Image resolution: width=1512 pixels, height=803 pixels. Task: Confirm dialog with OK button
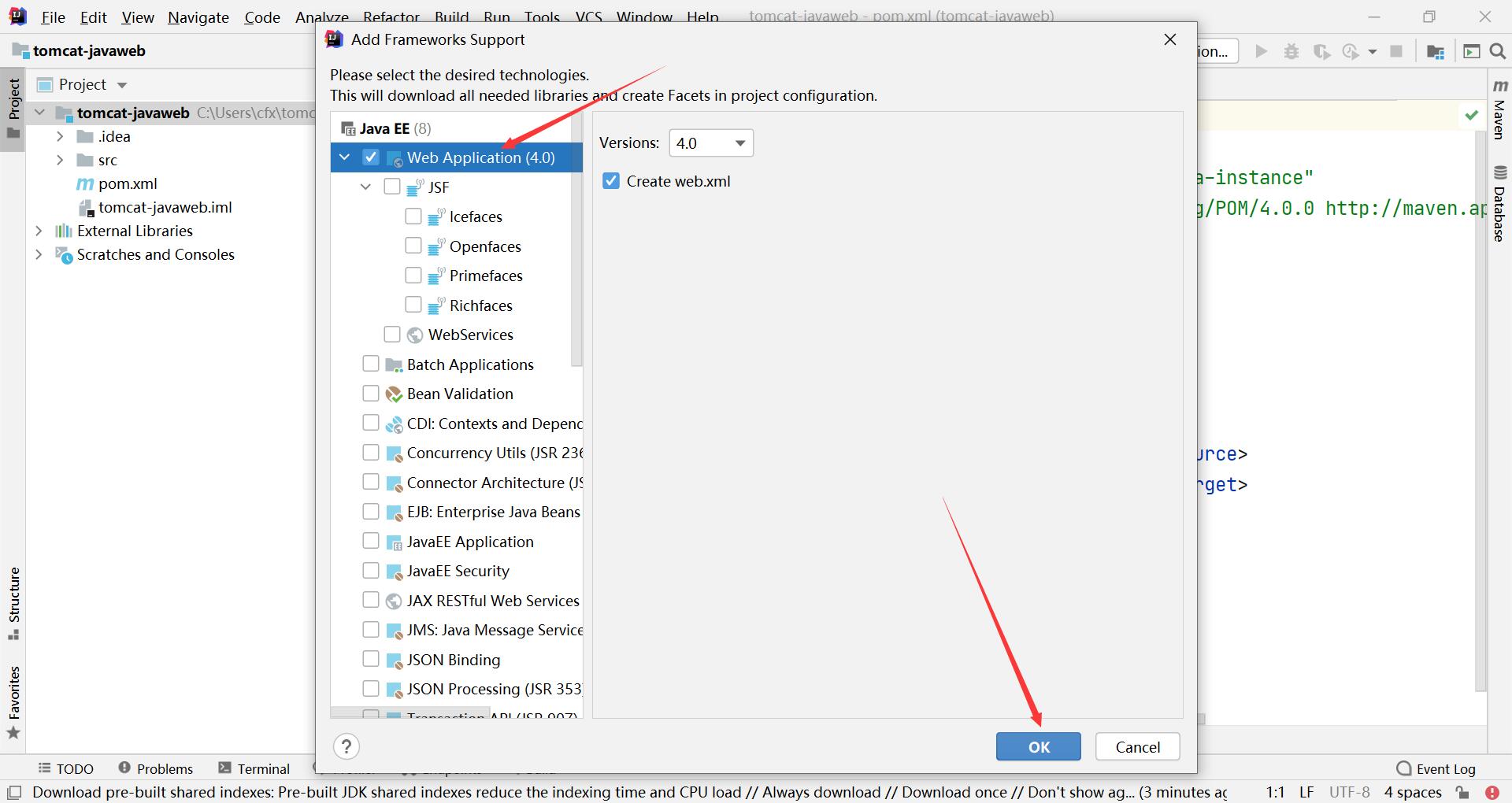click(x=1039, y=746)
